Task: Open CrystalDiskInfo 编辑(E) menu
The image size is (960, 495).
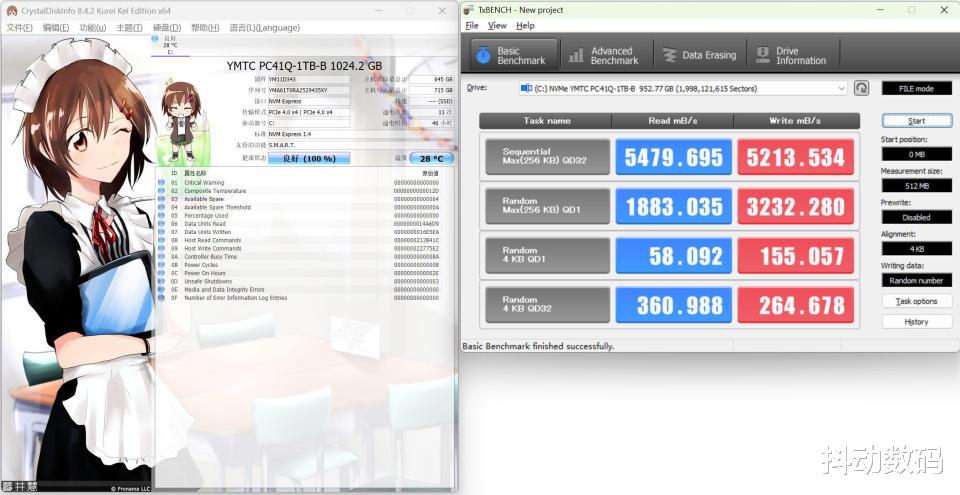Action: click(x=56, y=28)
